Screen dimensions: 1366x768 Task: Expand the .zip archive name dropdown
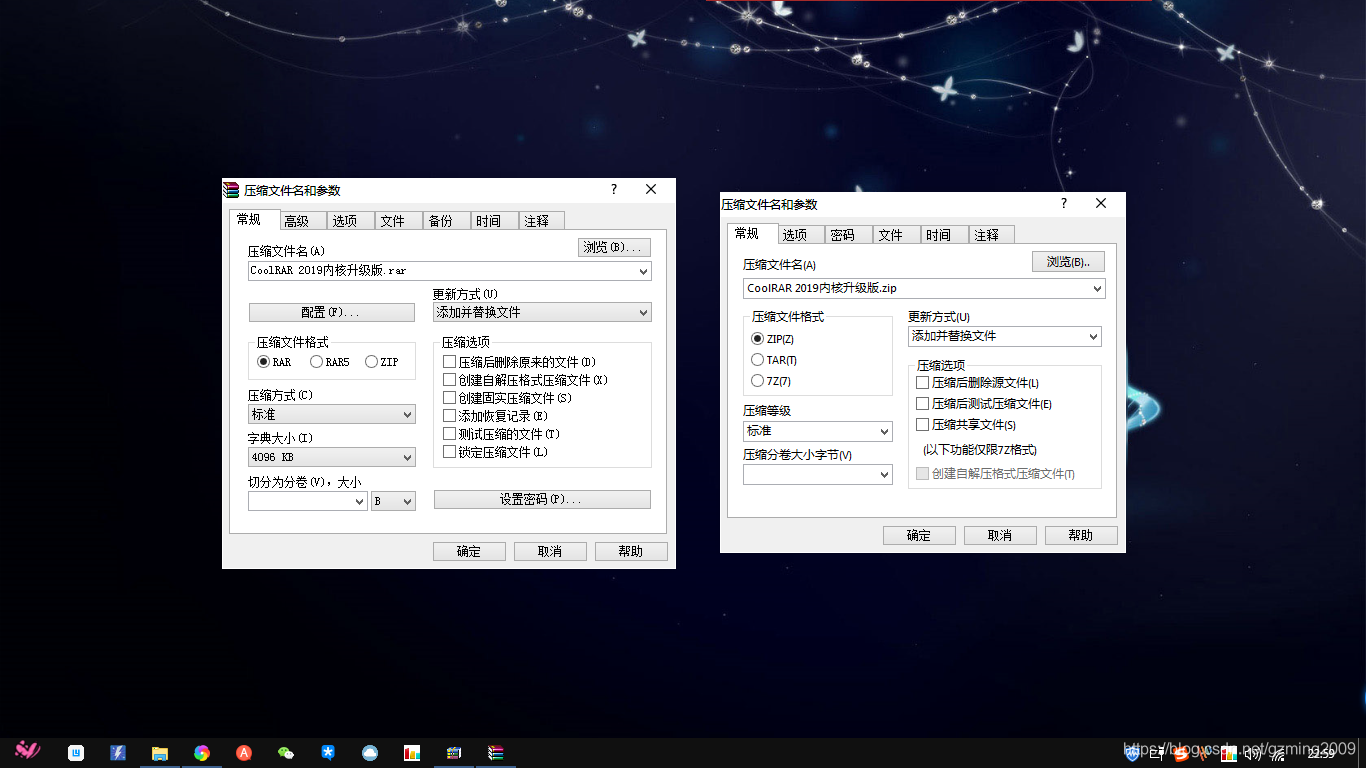click(1097, 289)
